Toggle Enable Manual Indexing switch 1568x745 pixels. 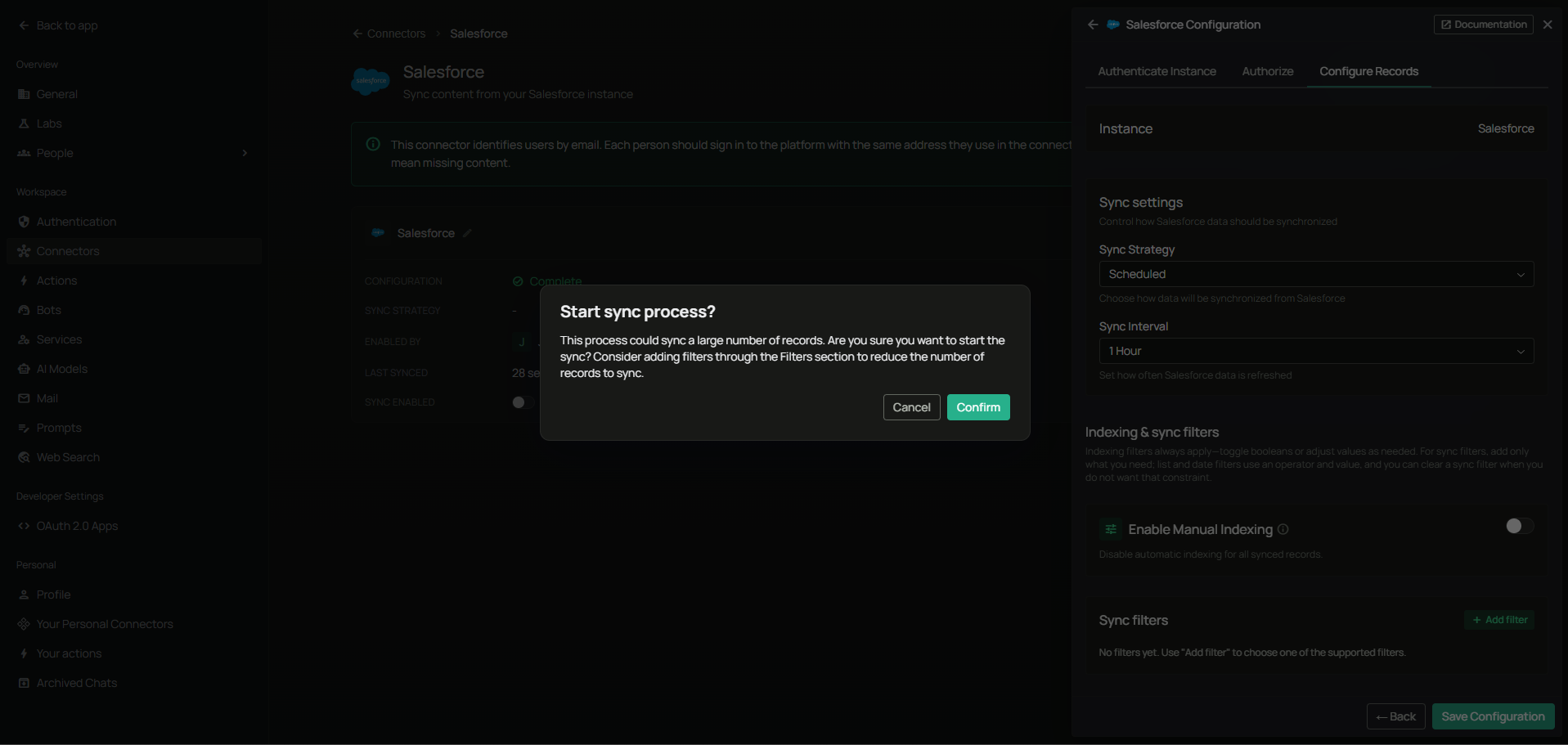tap(1520, 526)
